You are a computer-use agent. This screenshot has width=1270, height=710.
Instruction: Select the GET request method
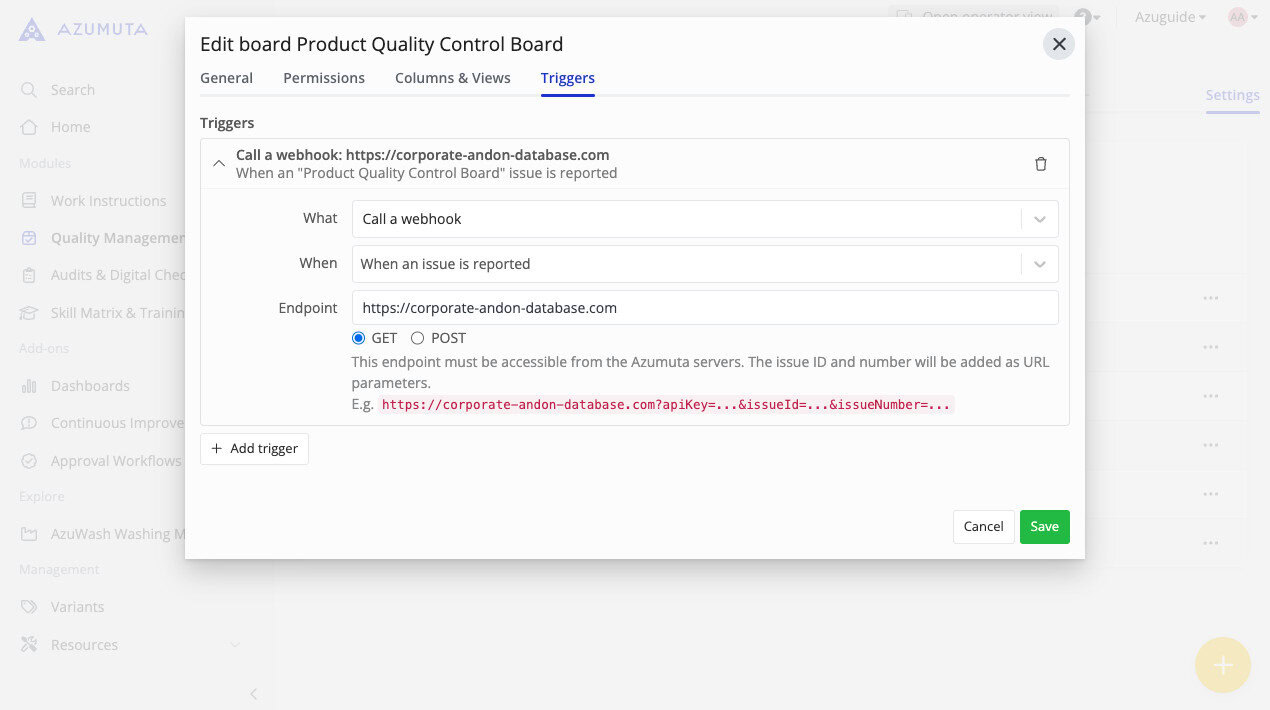(359, 338)
